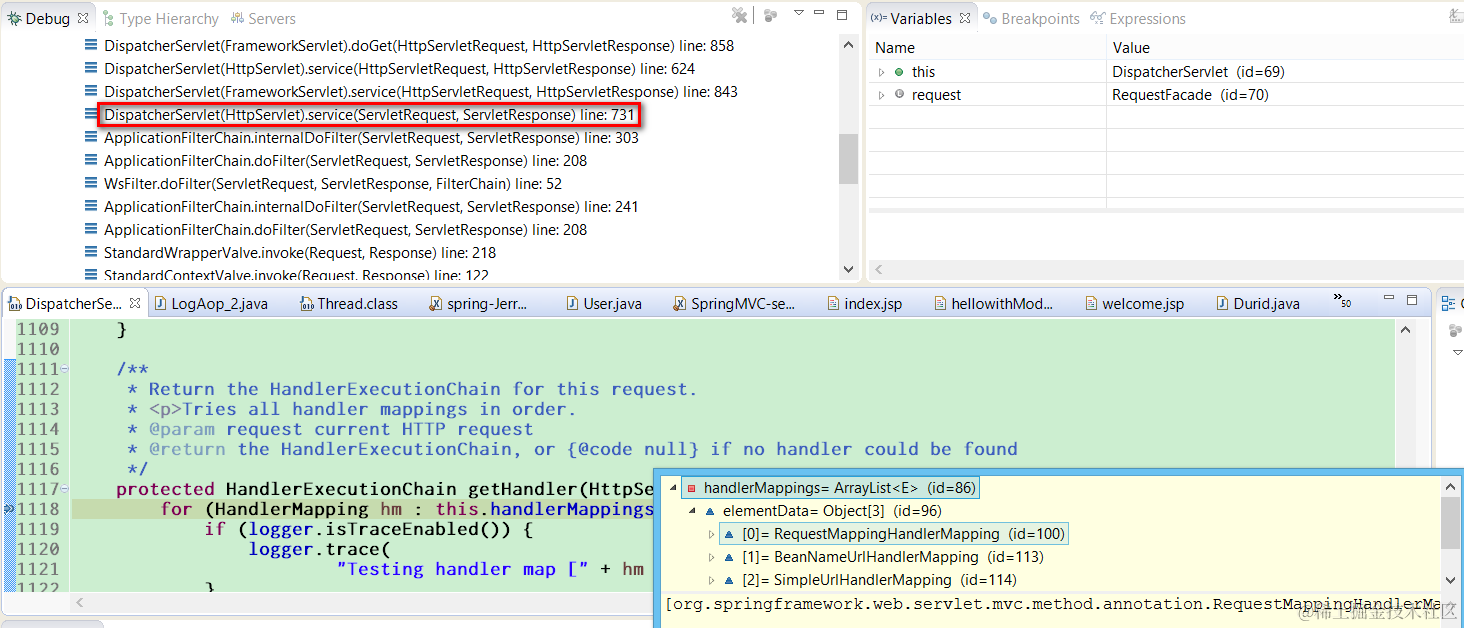This screenshot has height=628, width=1464.
Task: Collapse the Javadoc comment at line 1111
Action: (65, 369)
